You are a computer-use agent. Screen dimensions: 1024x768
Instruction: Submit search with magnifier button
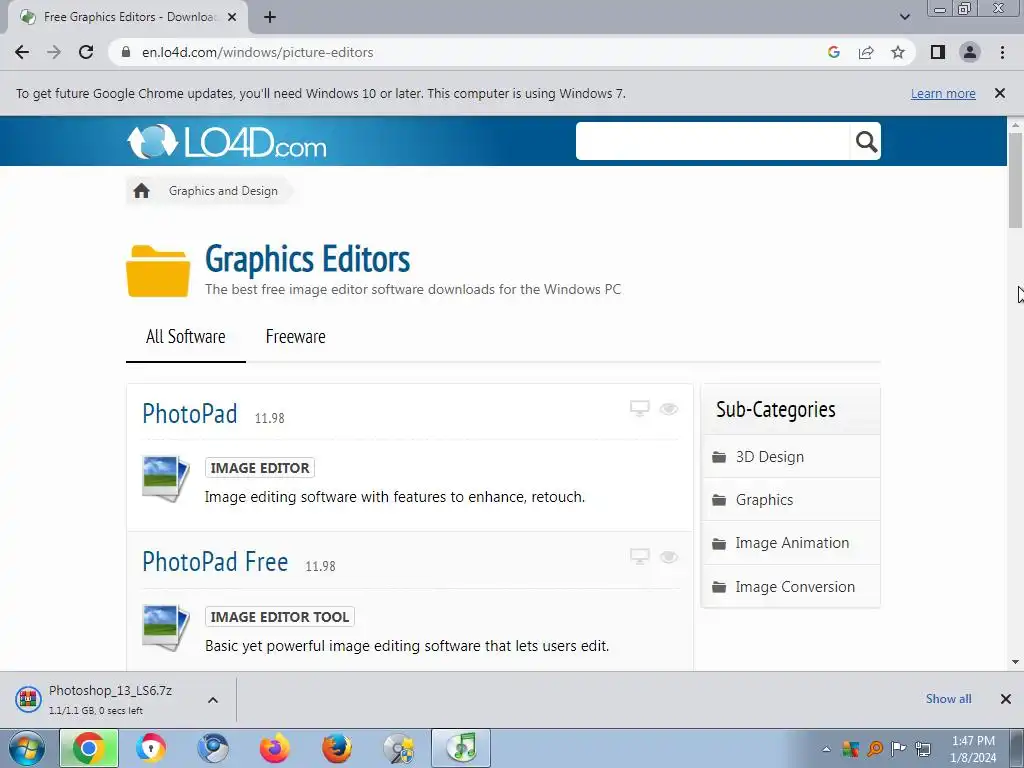coord(866,141)
